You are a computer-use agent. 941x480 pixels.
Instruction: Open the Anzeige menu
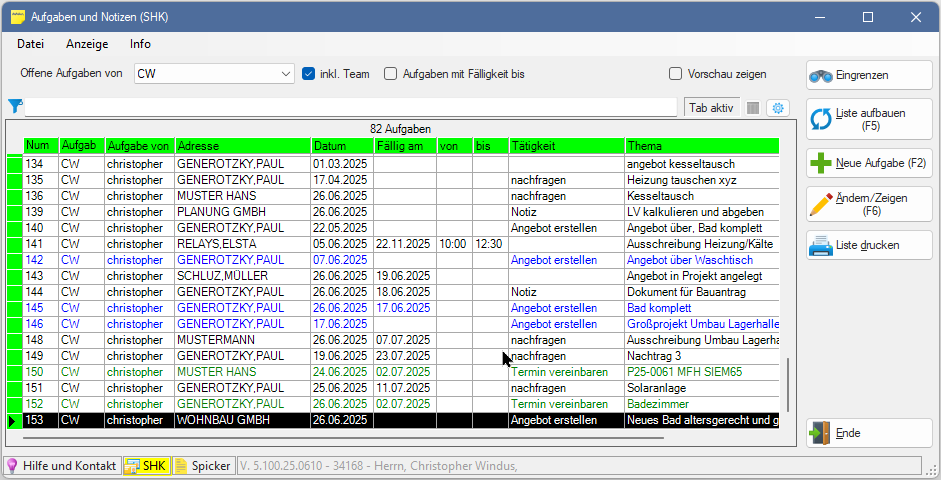87,44
